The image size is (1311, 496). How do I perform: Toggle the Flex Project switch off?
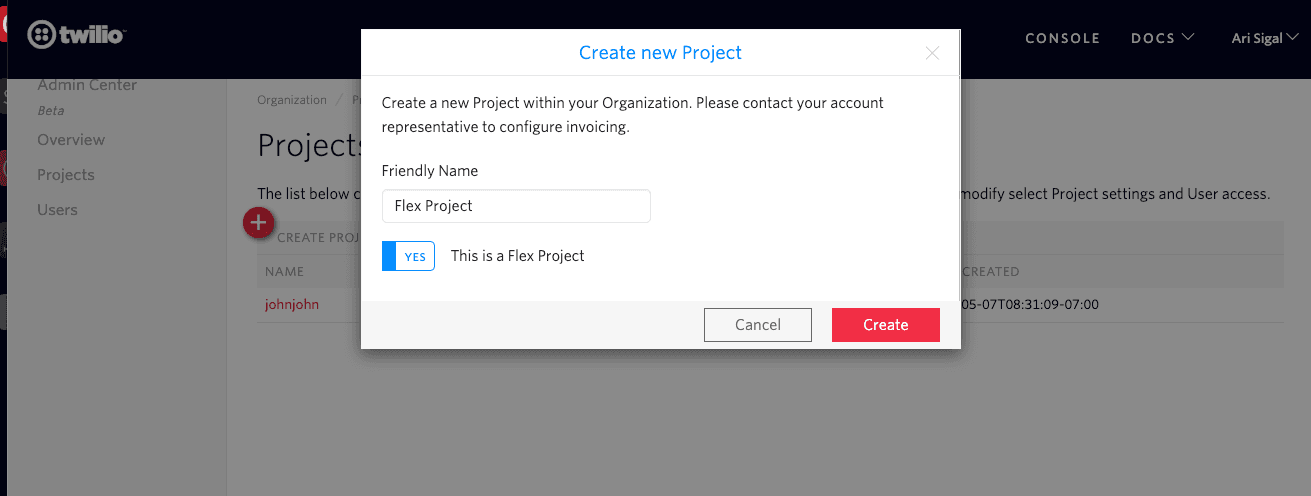pos(408,256)
